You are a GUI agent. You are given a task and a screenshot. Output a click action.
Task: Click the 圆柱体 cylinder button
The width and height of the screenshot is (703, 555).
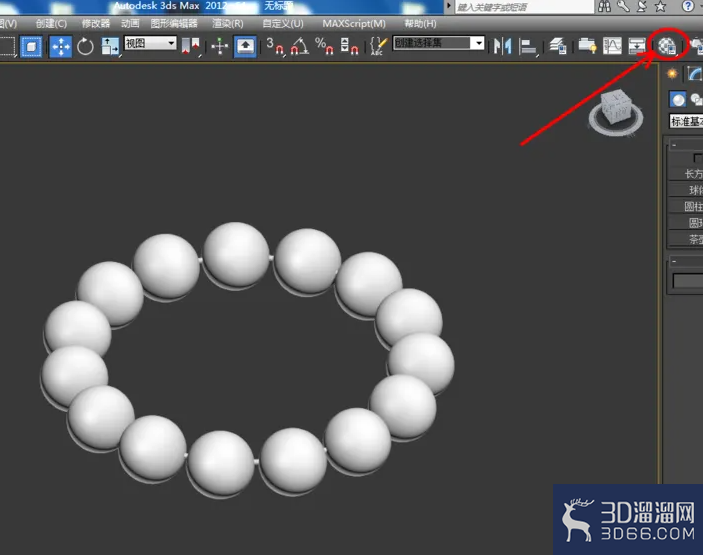686,206
